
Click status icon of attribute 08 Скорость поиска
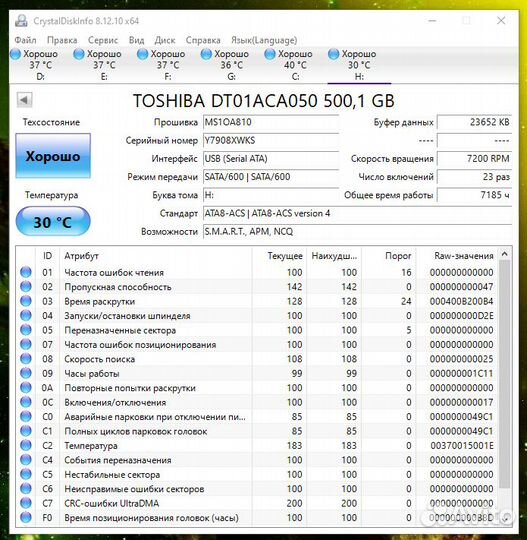click(x=26, y=359)
